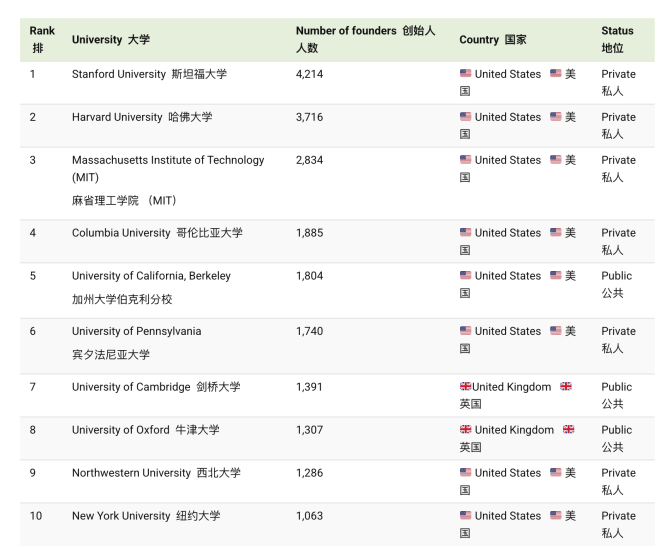
Task: Click the Country column header
Action: point(493,40)
